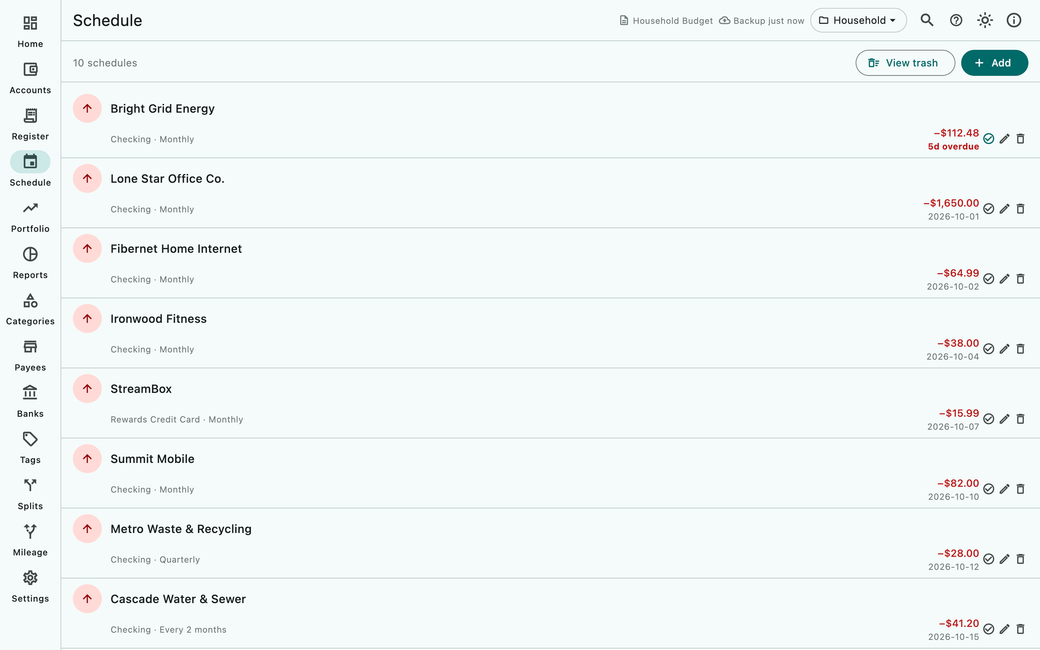Select the Cascade Water & Sewer row title
This screenshot has height=650, width=1040.
tap(178, 599)
